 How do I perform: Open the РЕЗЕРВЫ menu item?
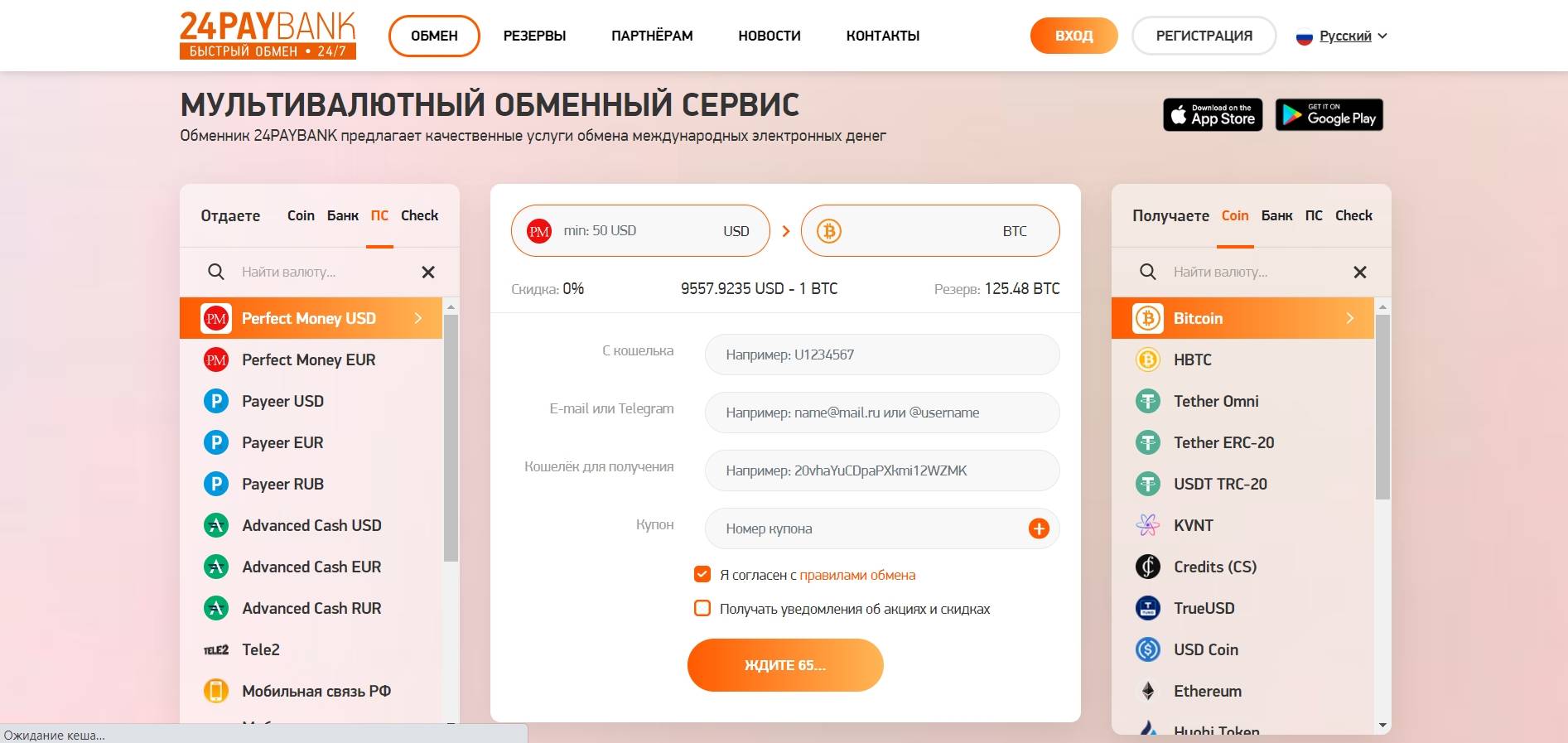pyautogui.click(x=535, y=36)
